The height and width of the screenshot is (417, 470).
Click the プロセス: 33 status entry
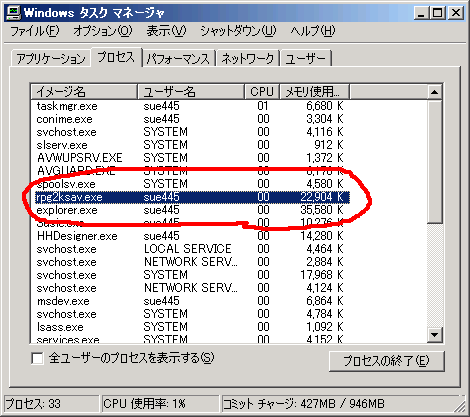(52, 404)
